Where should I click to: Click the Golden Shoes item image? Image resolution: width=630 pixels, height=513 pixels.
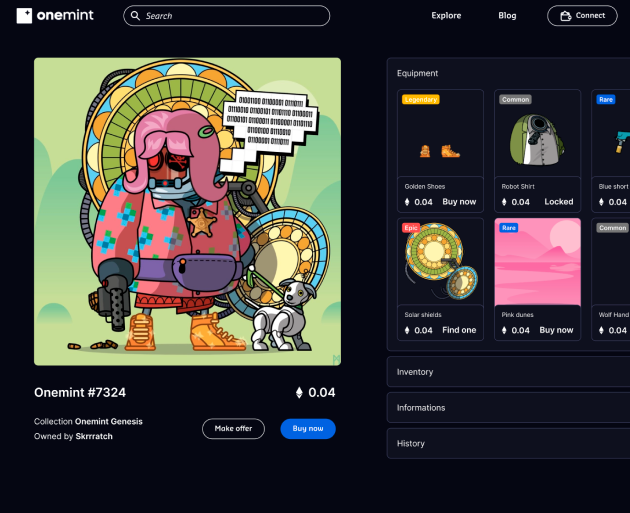pyautogui.click(x=440, y=133)
